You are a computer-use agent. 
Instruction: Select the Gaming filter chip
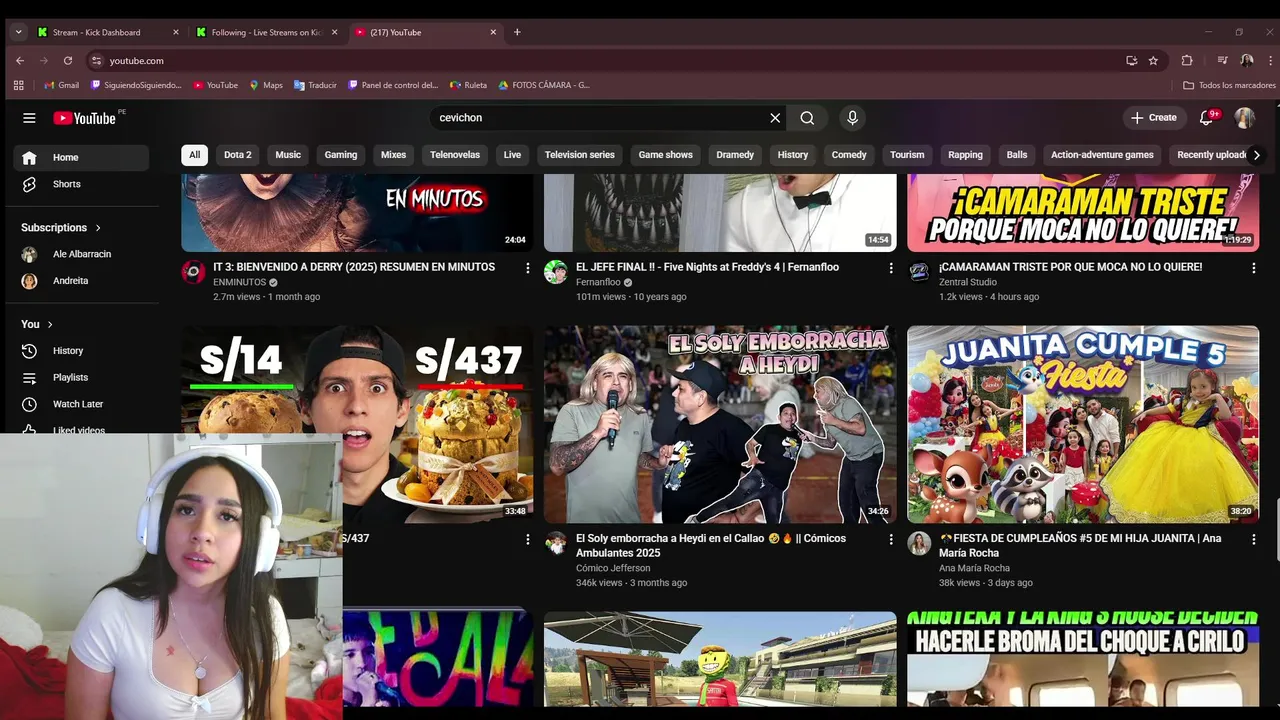[x=341, y=155]
